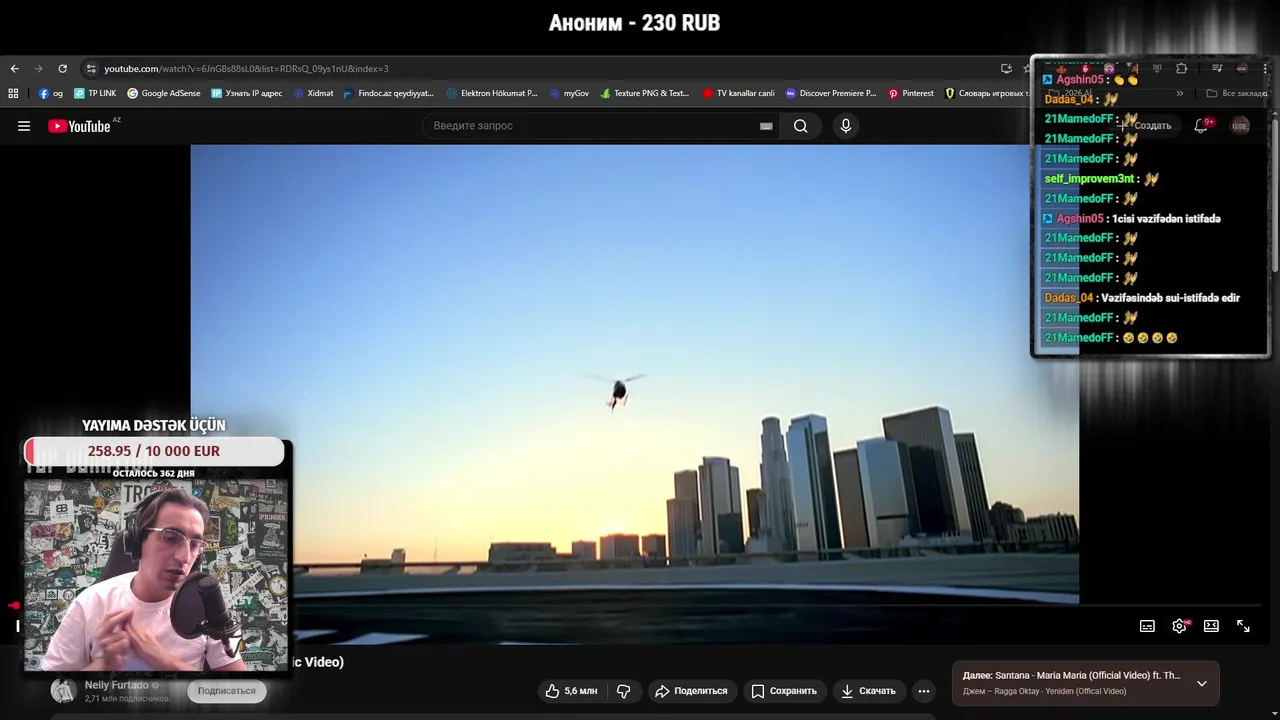1280x720 pixels.
Task: Enter full screen on the video player
Action: pyautogui.click(x=1243, y=626)
